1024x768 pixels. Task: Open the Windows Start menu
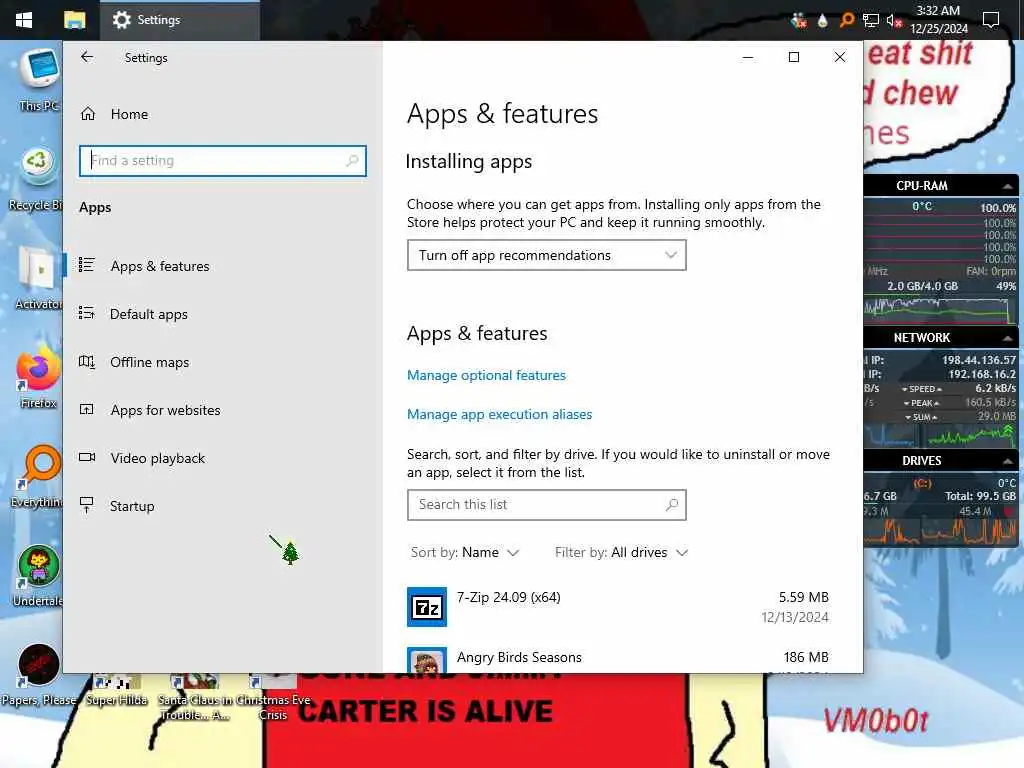(x=24, y=20)
